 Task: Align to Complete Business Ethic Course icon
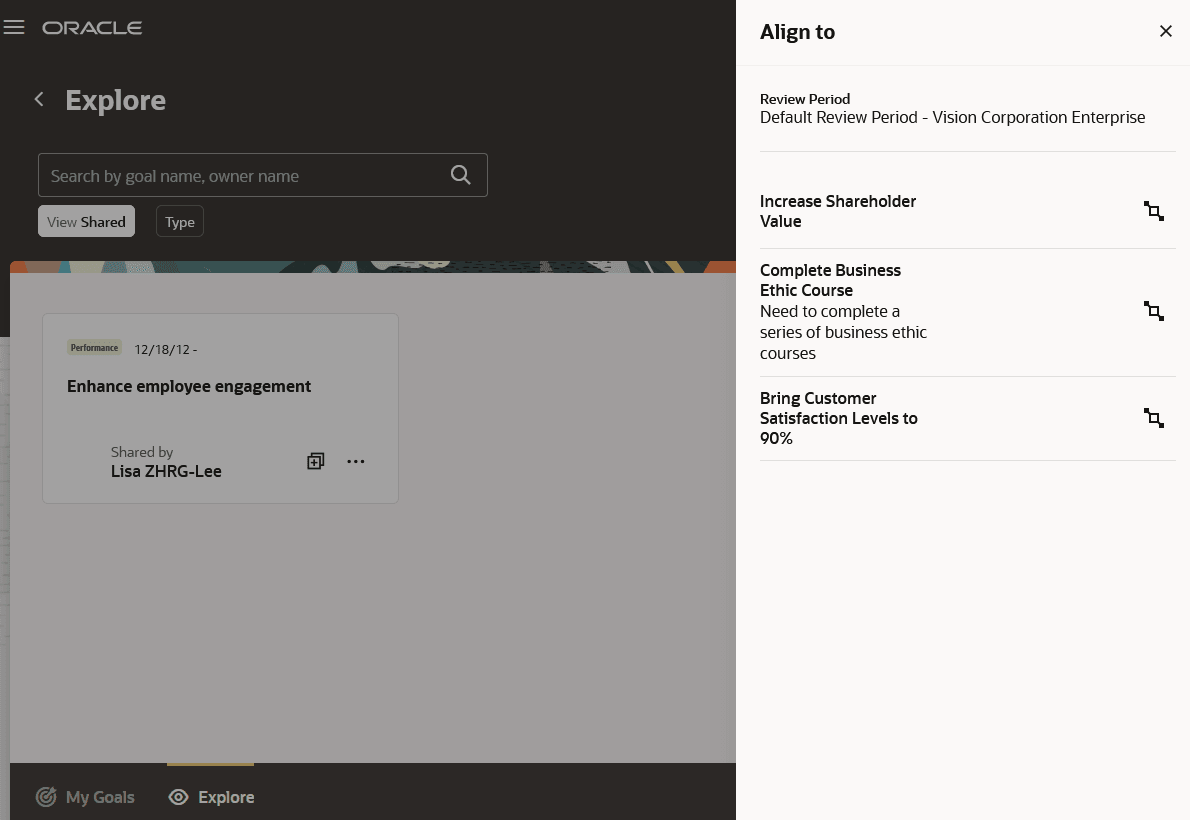1154,311
